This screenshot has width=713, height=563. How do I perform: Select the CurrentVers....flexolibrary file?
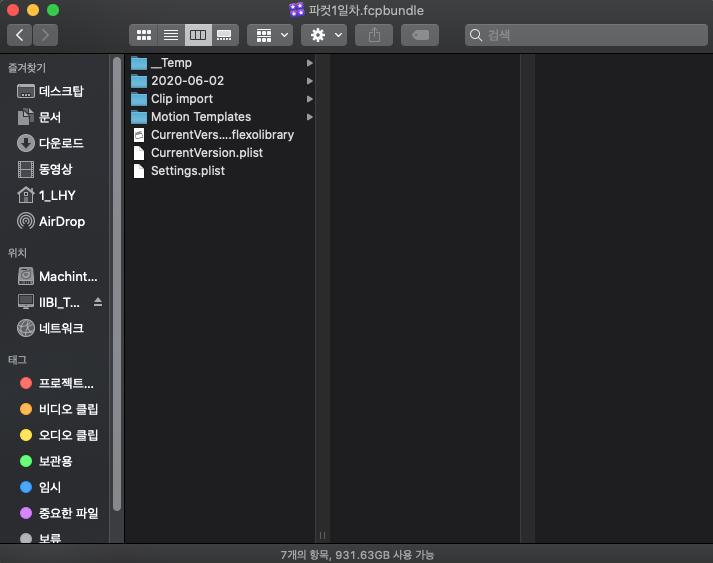pyautogui.click(x=220, y=135)
